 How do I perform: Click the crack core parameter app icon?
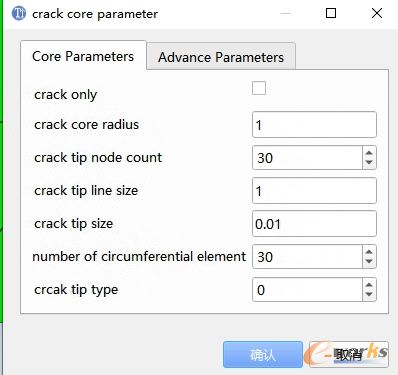pos(19,13)
